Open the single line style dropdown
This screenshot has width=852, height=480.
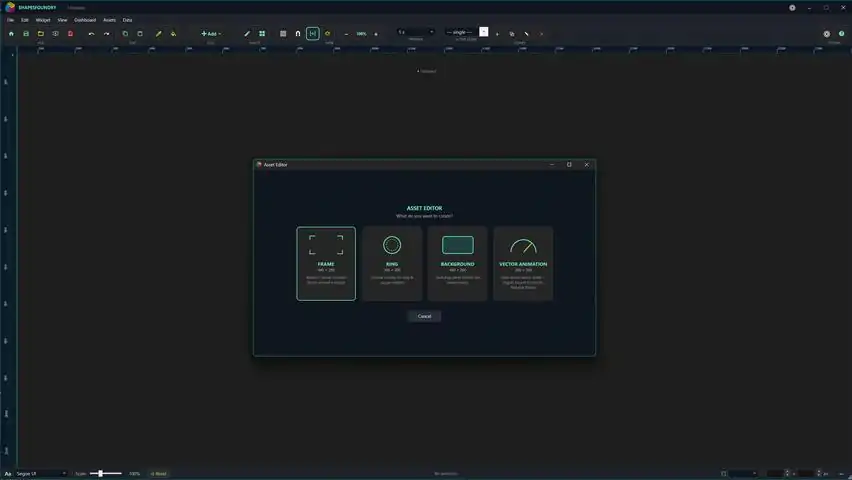(x=461, y=32)
